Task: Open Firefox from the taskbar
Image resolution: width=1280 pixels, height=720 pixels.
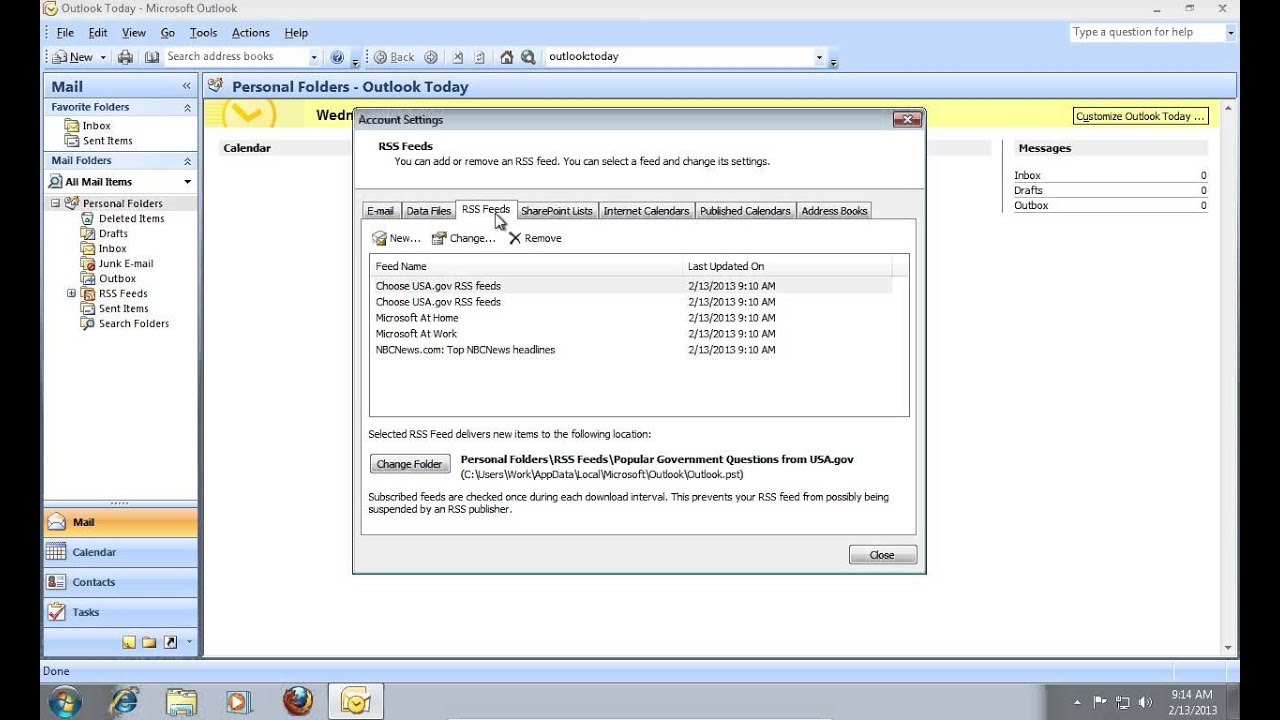Action: (x=297, y=701)
